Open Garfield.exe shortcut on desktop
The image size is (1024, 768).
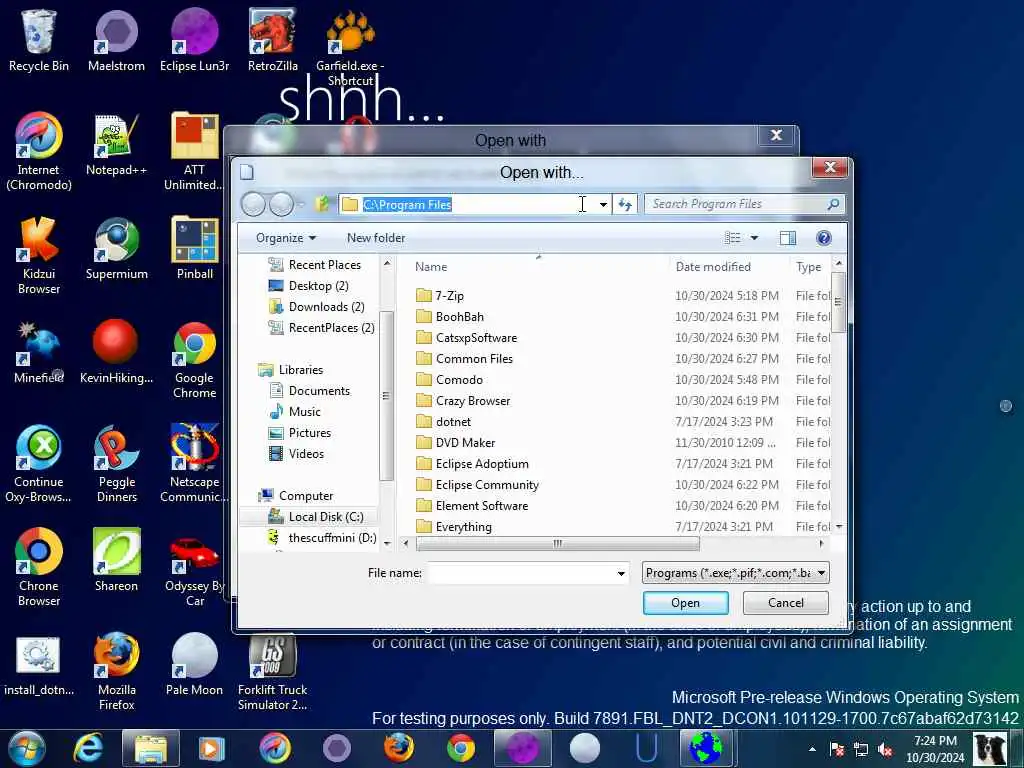[350, 49]
